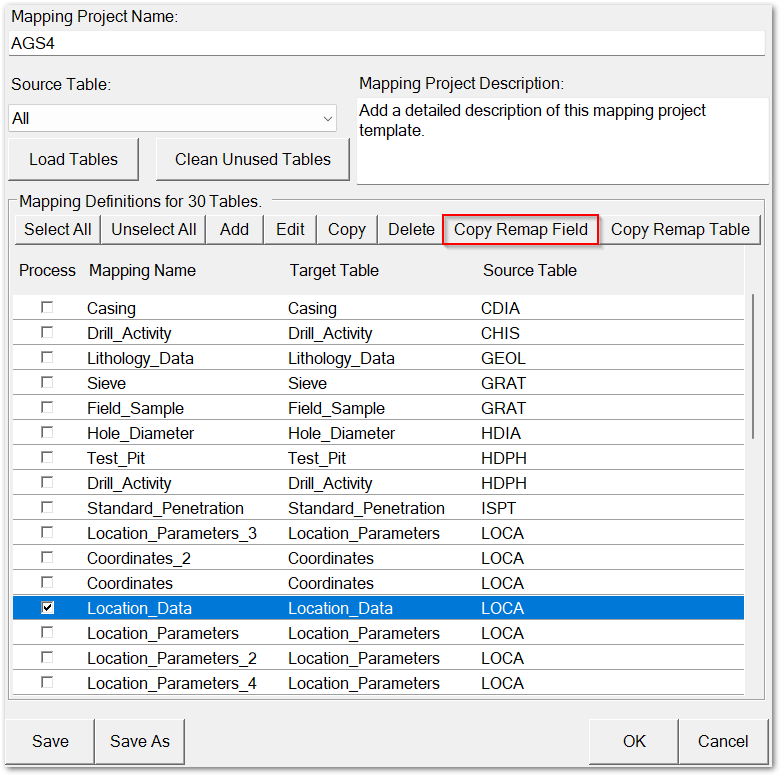This screenshot has height=776, width=781.
Task: Enable Process checkbox for Location_Parameters_3
Action: (x=47, y=532)
